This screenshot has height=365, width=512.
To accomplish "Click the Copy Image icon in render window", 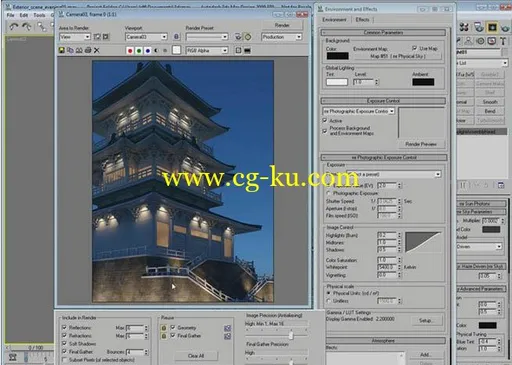I will [x=70, y=50].
